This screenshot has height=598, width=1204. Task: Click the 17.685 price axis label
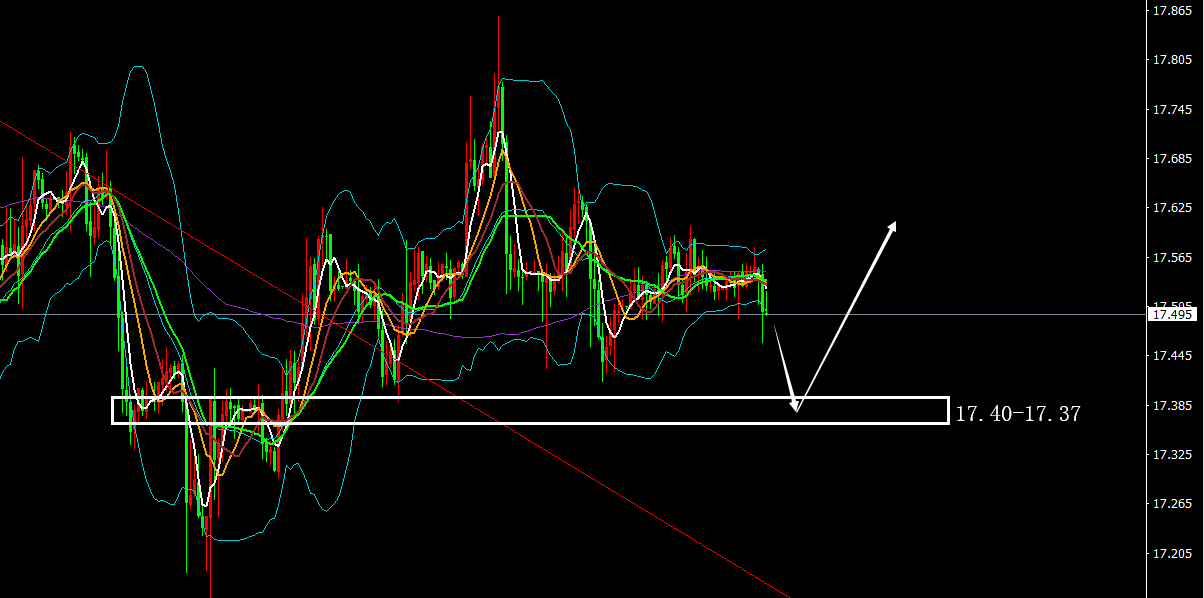(x=1171, y=160)
